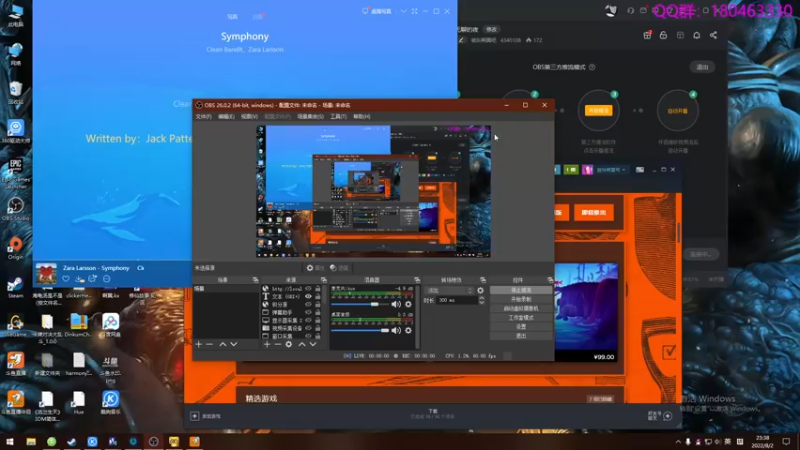Screen dimensions: 800x450
Task: Click orange start streaming button in step 3
Action: [598, 111]
